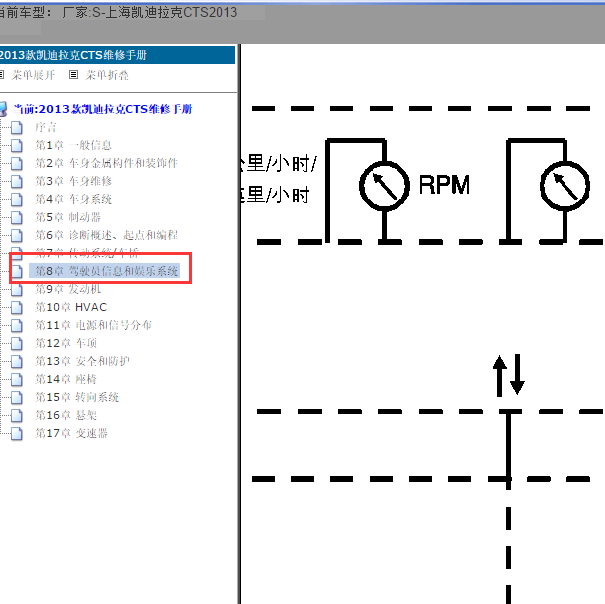The width and height of the screenshot is (605, 604).
Task: Click the document icon for 第2章
Action: pyautogui.click(x=17, y=163)
